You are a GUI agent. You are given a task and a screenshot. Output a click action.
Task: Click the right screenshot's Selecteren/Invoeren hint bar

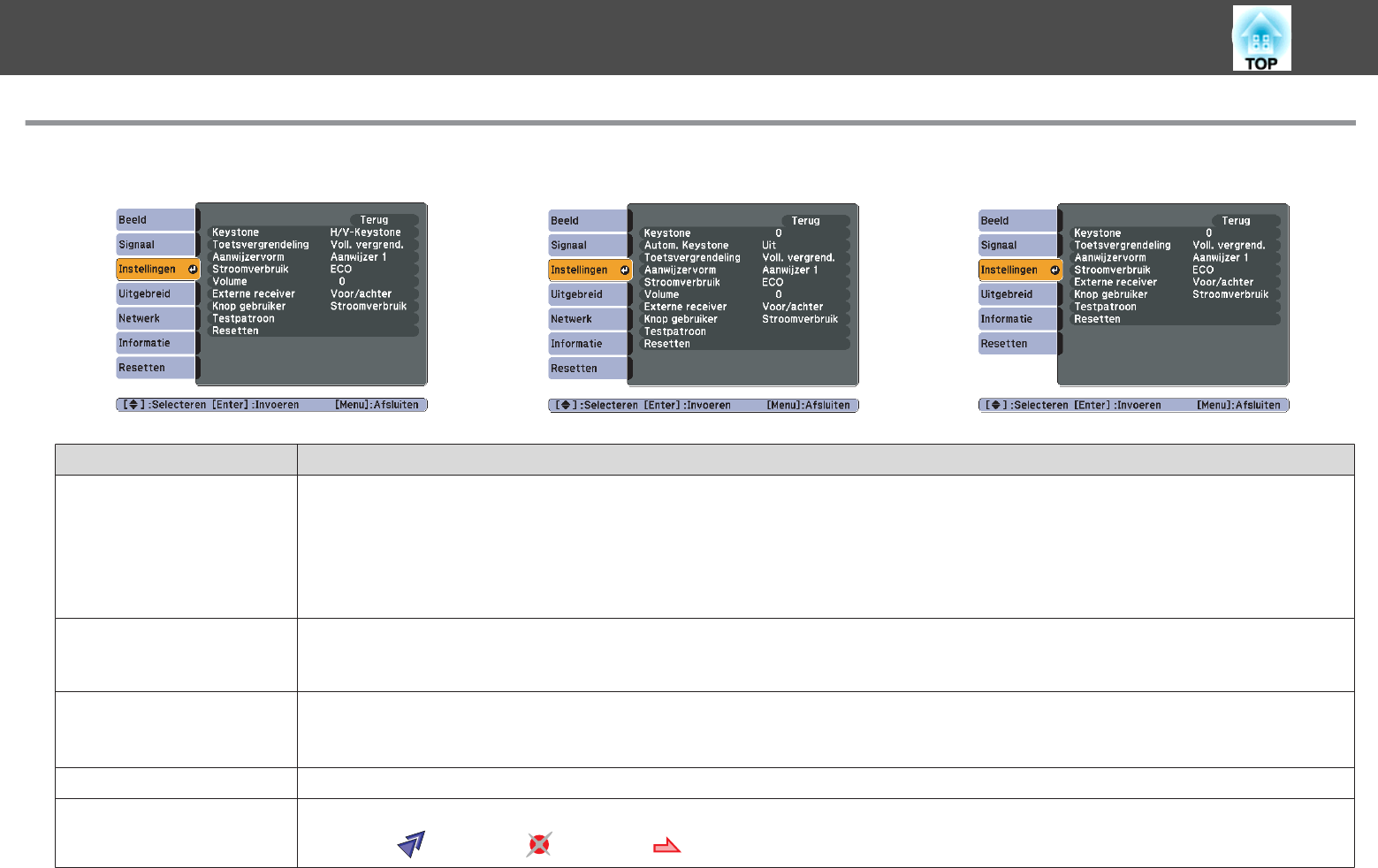tap(1134, 406)
